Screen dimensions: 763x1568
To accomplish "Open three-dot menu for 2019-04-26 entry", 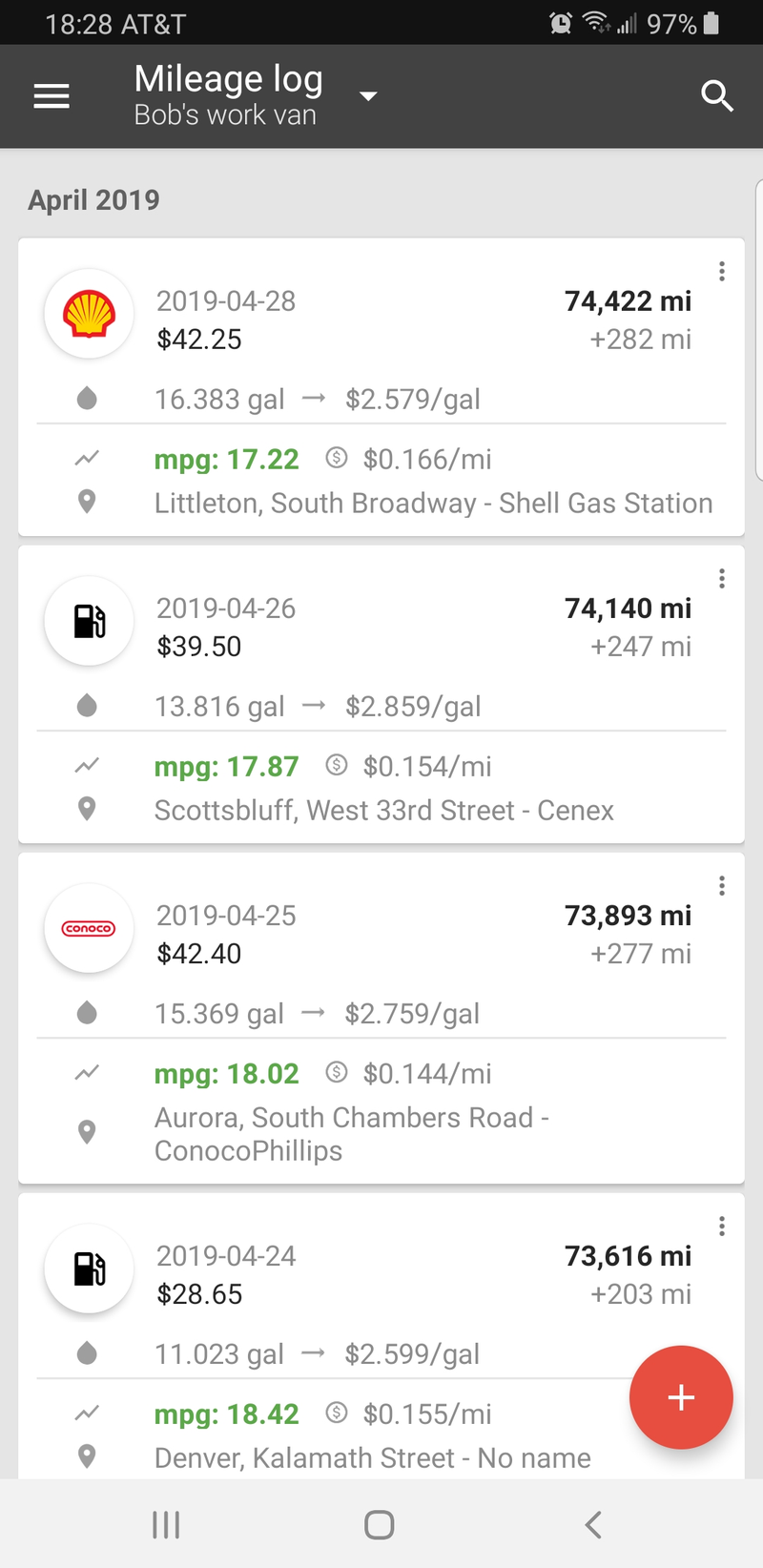I will [722, 579].
